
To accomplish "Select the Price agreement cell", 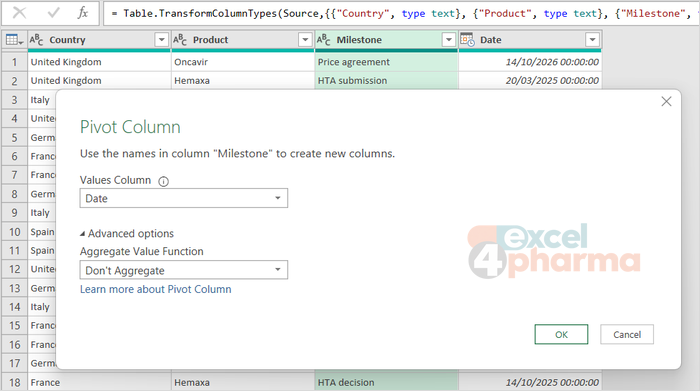I will coord(387,62).
